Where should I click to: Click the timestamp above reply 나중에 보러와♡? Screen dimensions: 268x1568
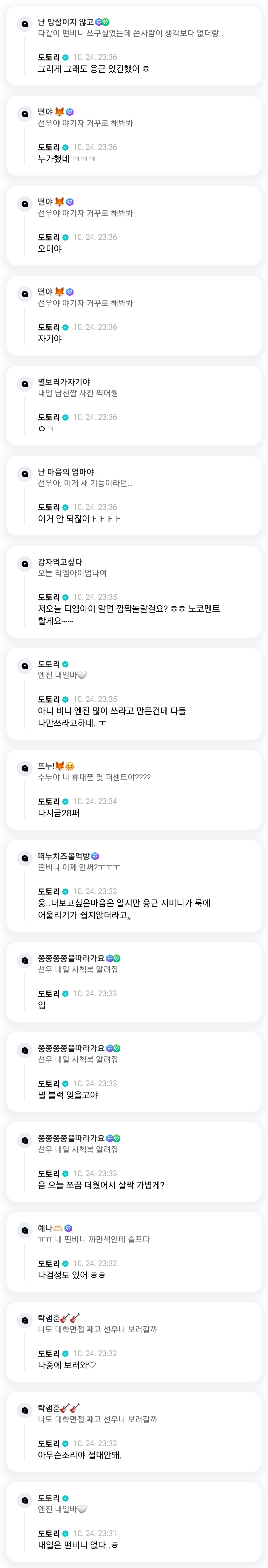point(95,1353)
